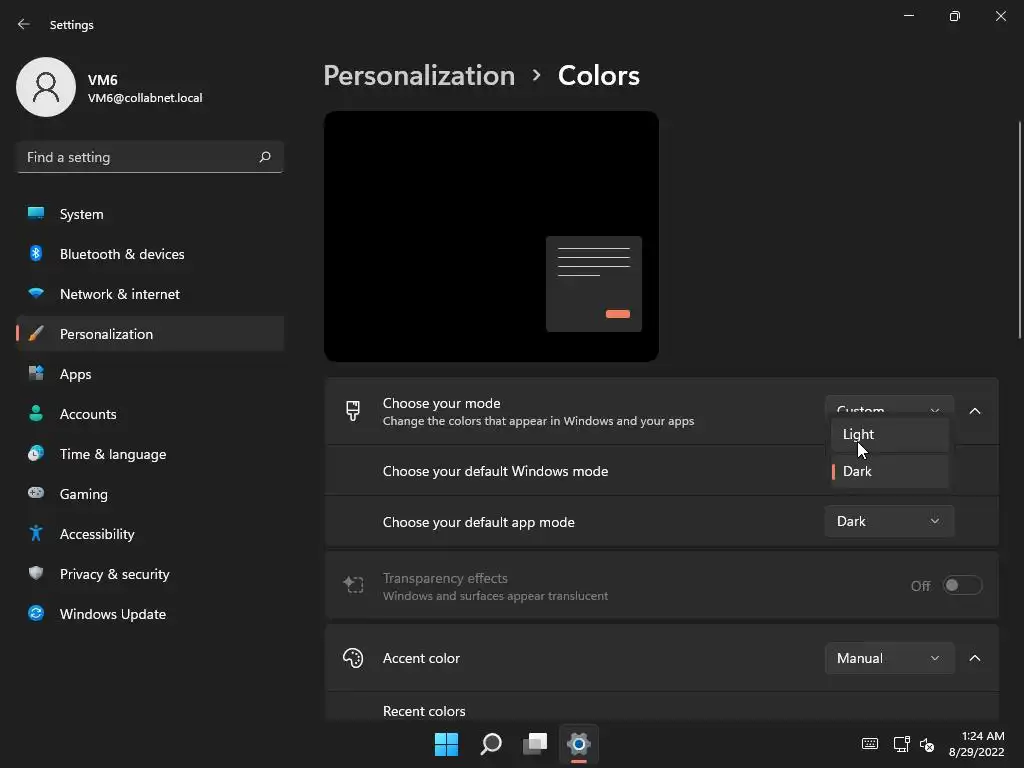Screen dimensions: 1024x768
Task: Open Gaming settings category
Action: pyautogui.click(x=150, y=494)
